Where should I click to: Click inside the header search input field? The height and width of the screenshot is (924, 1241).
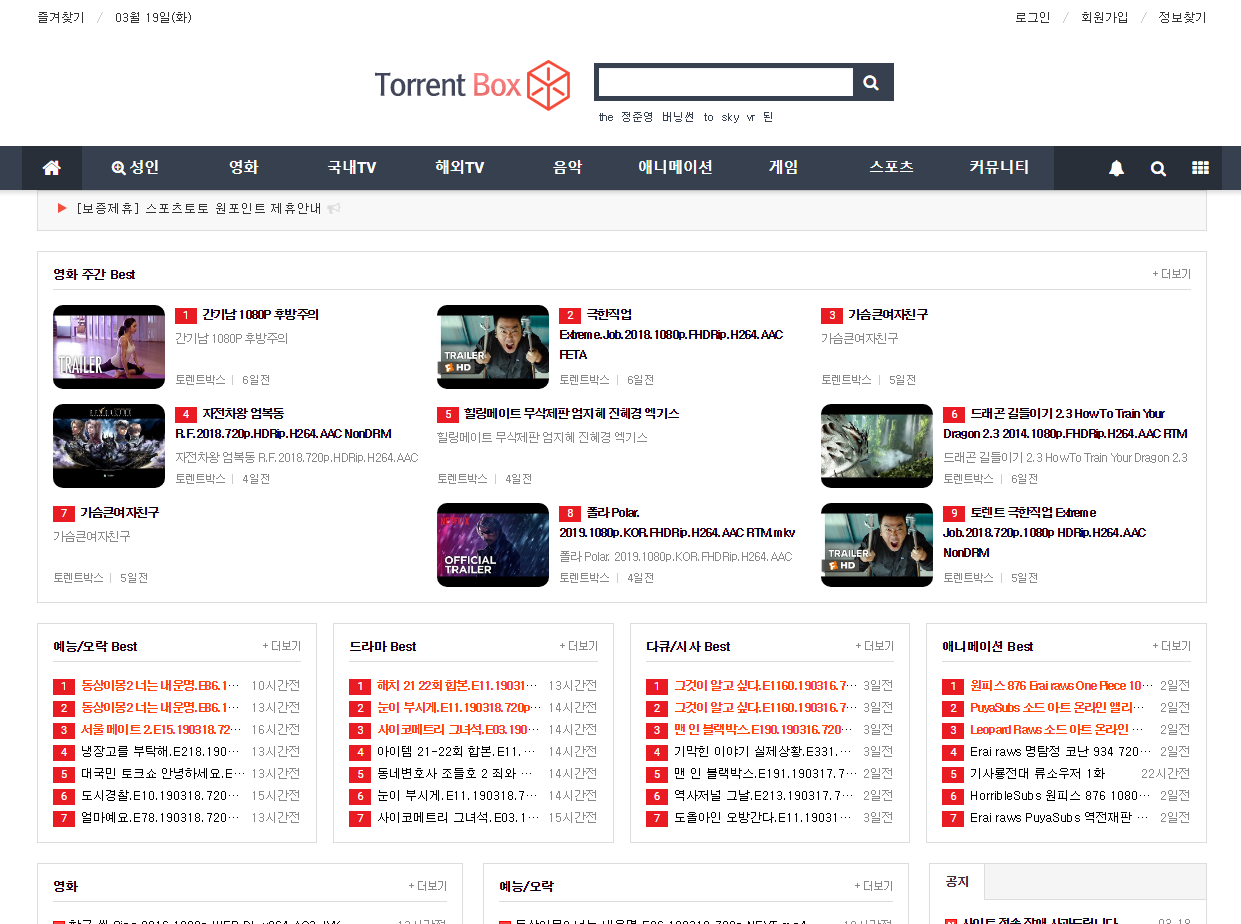[726, 83]
